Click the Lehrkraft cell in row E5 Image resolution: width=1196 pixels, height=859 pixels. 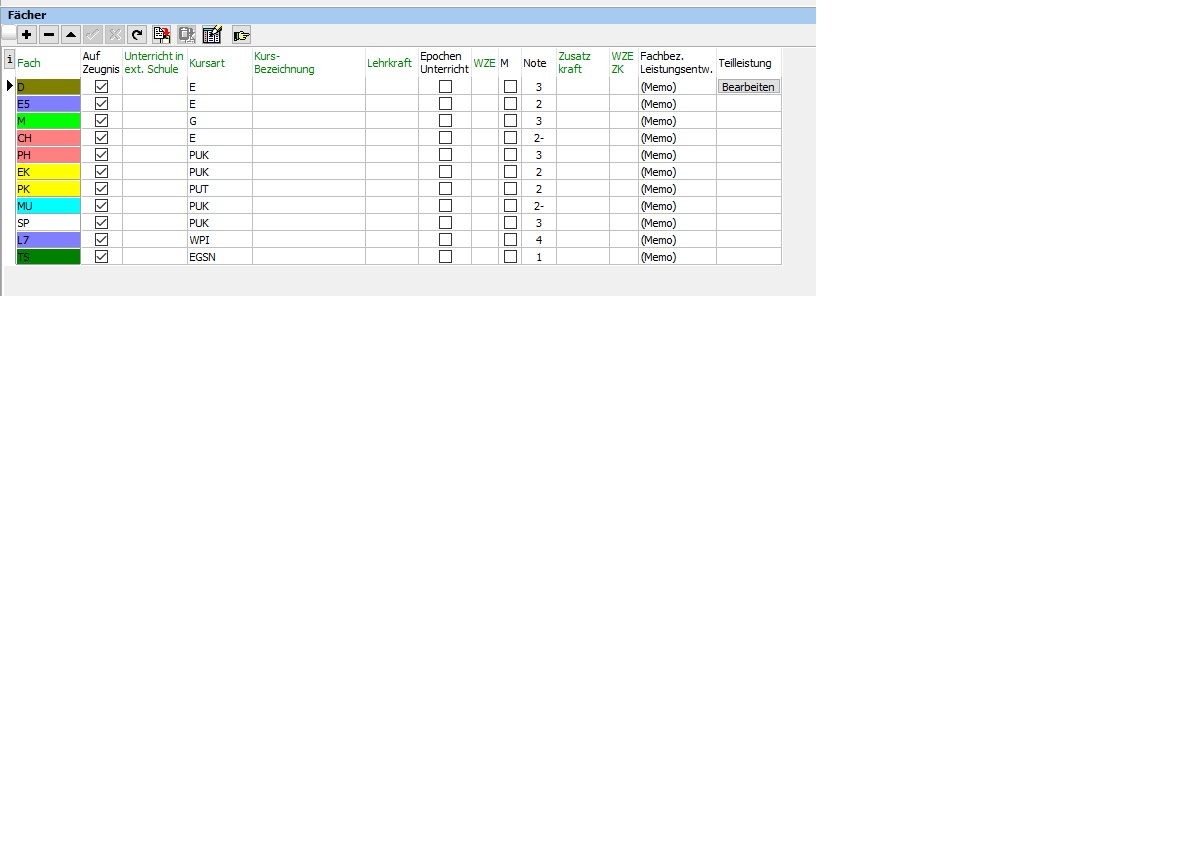(392, 103)
